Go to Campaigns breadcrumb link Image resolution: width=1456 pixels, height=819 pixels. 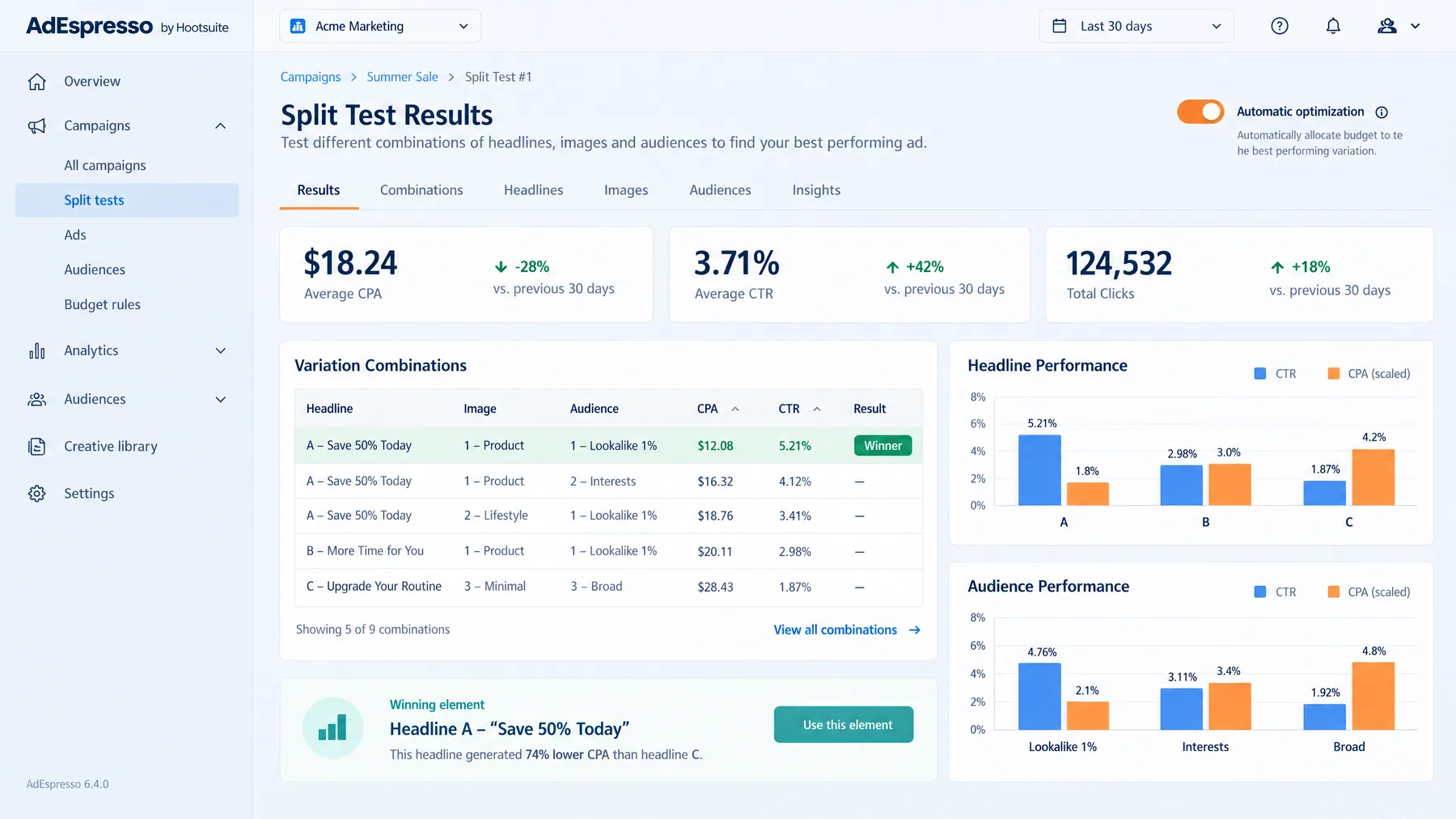tap(311, 78)
